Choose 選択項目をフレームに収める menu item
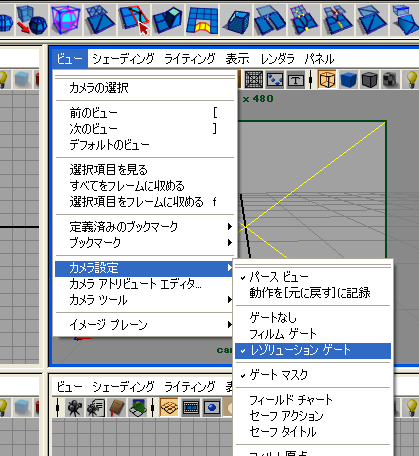 [x=144, y=202]
